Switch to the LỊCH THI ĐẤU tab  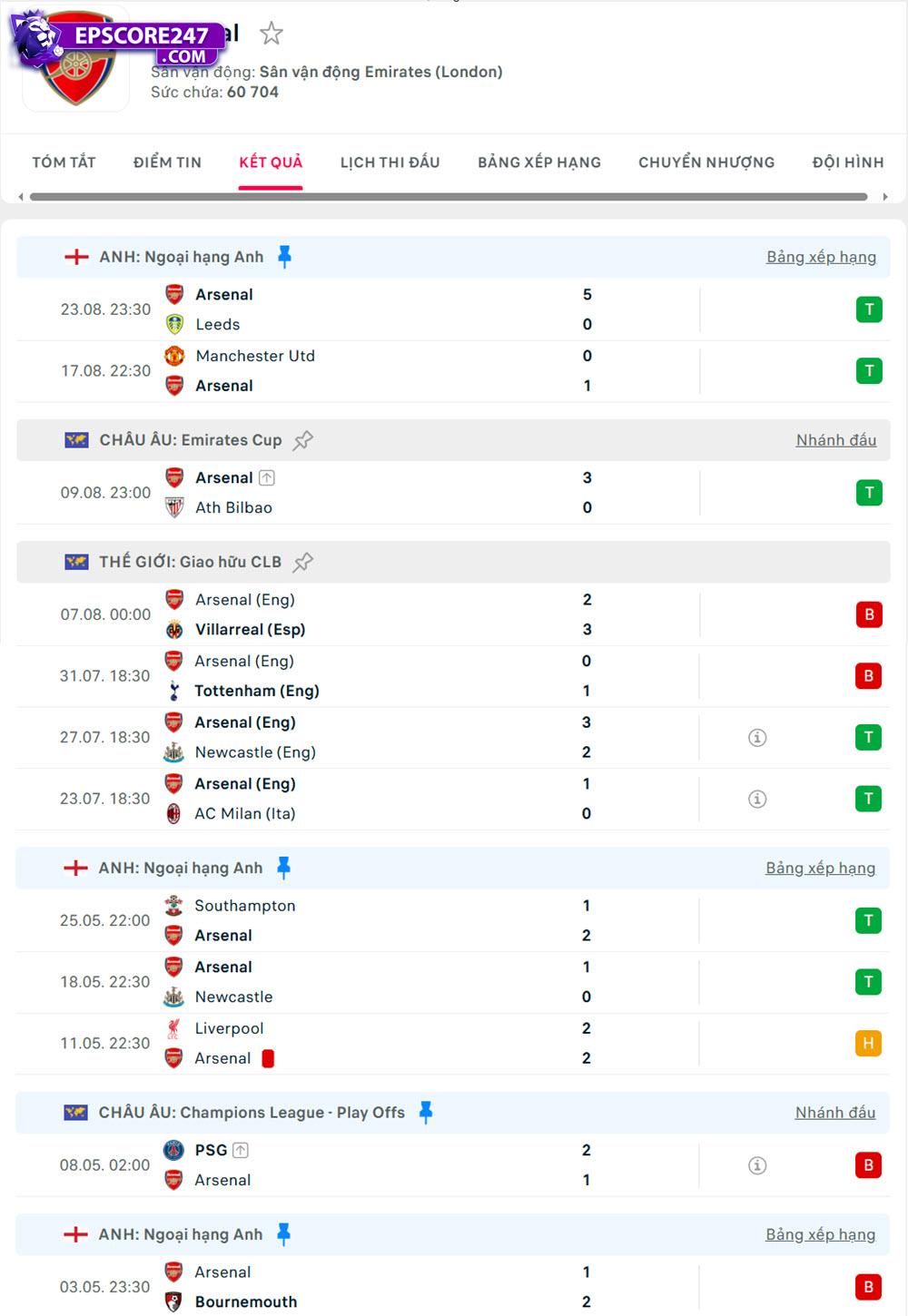[x=390, y=162]
